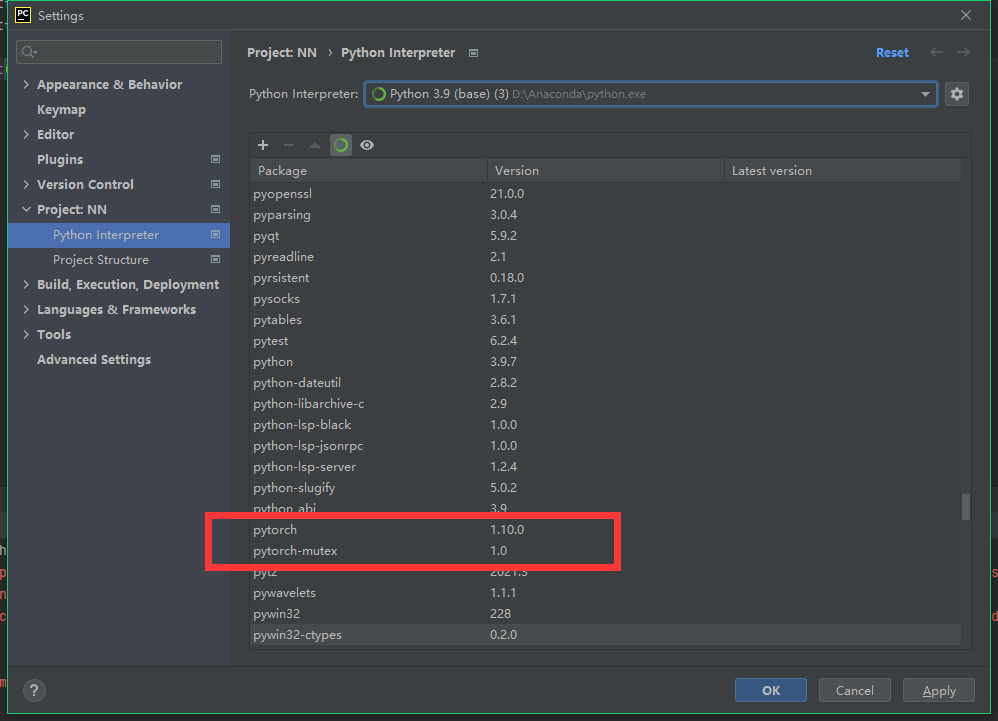This screenshot has width=998, height=721.
Task: Open the Plugins settings page
Action: click(x=60, y=159)
